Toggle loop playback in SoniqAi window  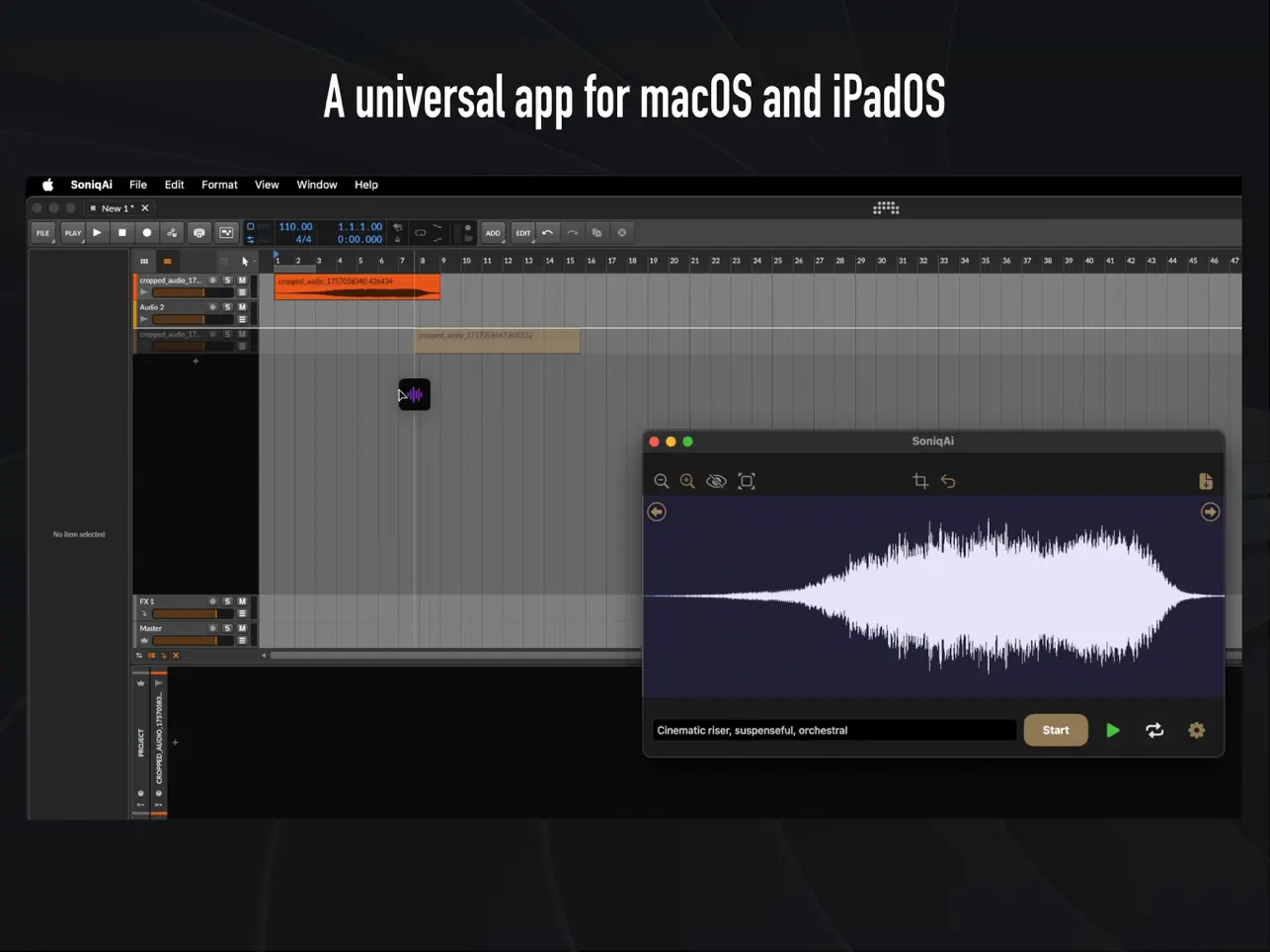pyautogui.click(x=1154, y=730)
